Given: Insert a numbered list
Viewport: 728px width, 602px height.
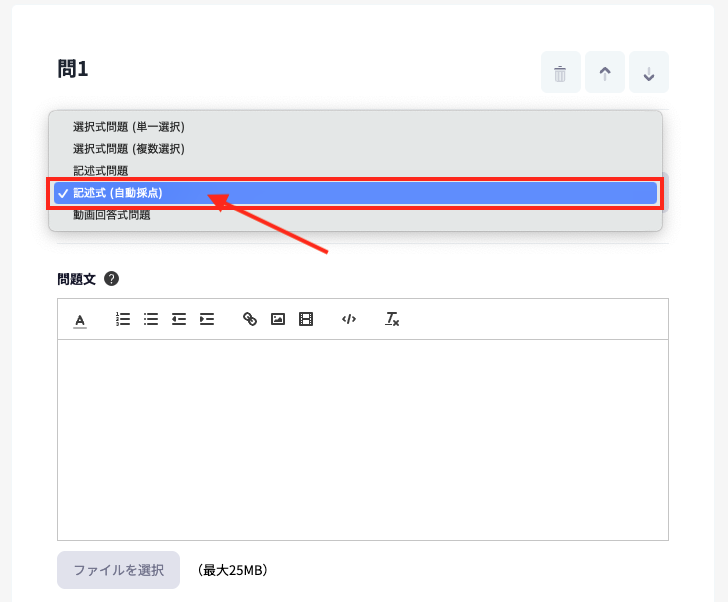Looking at the screenshot, I should pyautogui.click(x=123, y=319).
